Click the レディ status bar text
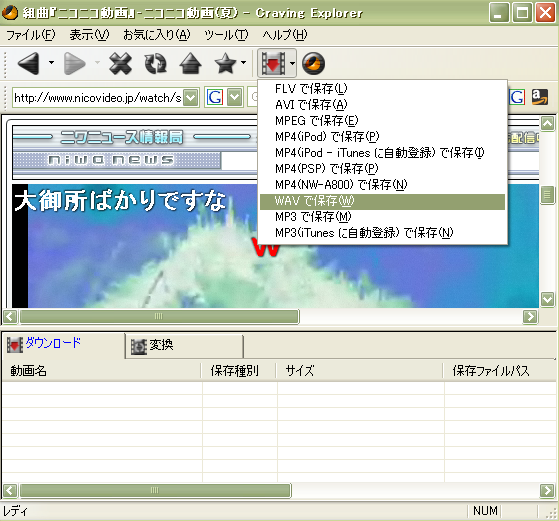The image size is (559, 521). pyautogui.click(x=15, y=511)
